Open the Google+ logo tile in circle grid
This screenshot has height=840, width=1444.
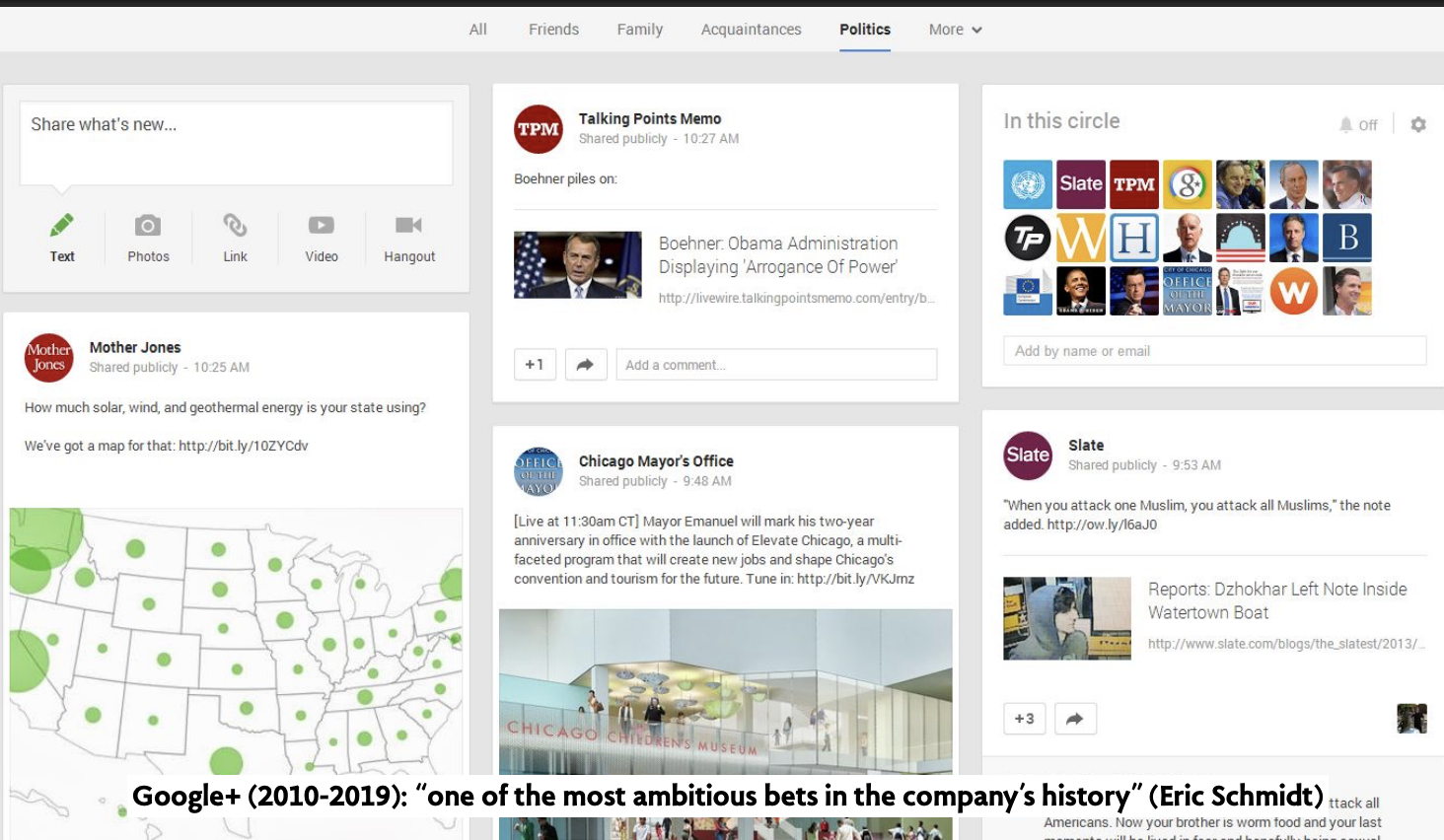coord(1188,184)
